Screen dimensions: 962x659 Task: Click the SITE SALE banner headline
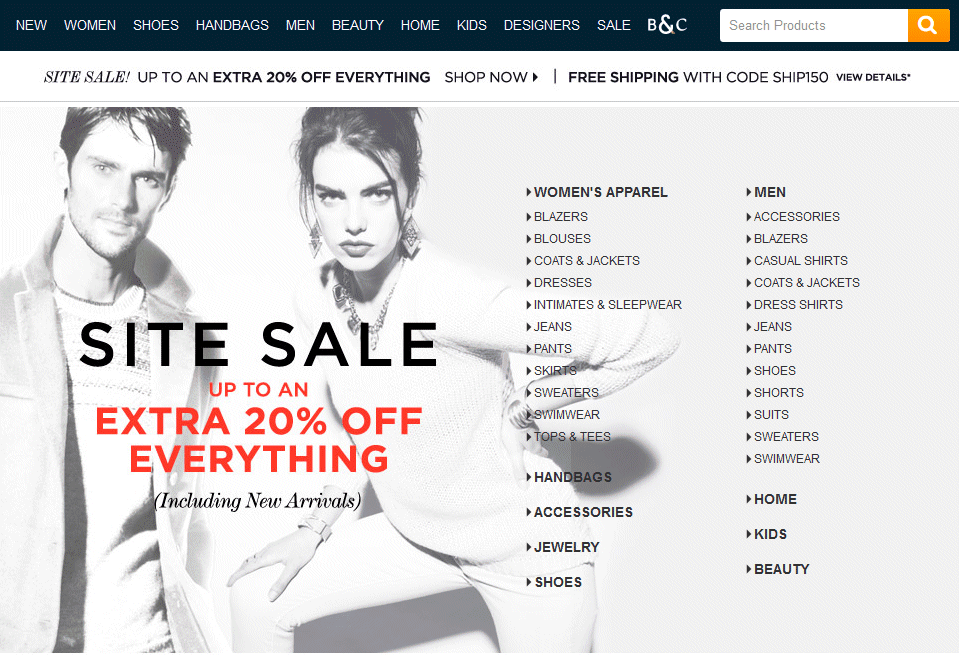pyautogui.click(x=258, y=345)
